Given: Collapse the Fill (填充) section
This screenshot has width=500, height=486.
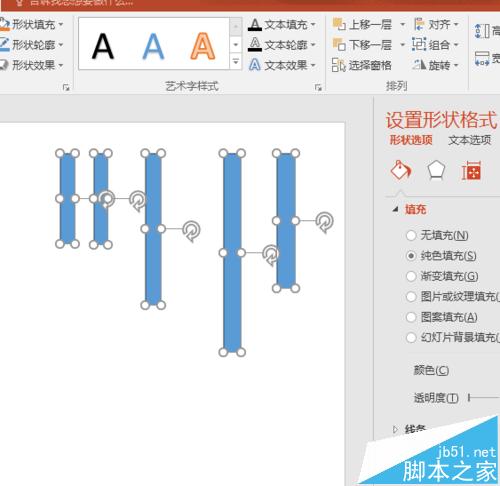Looking at the screenshot, I should tap(396, 209).
